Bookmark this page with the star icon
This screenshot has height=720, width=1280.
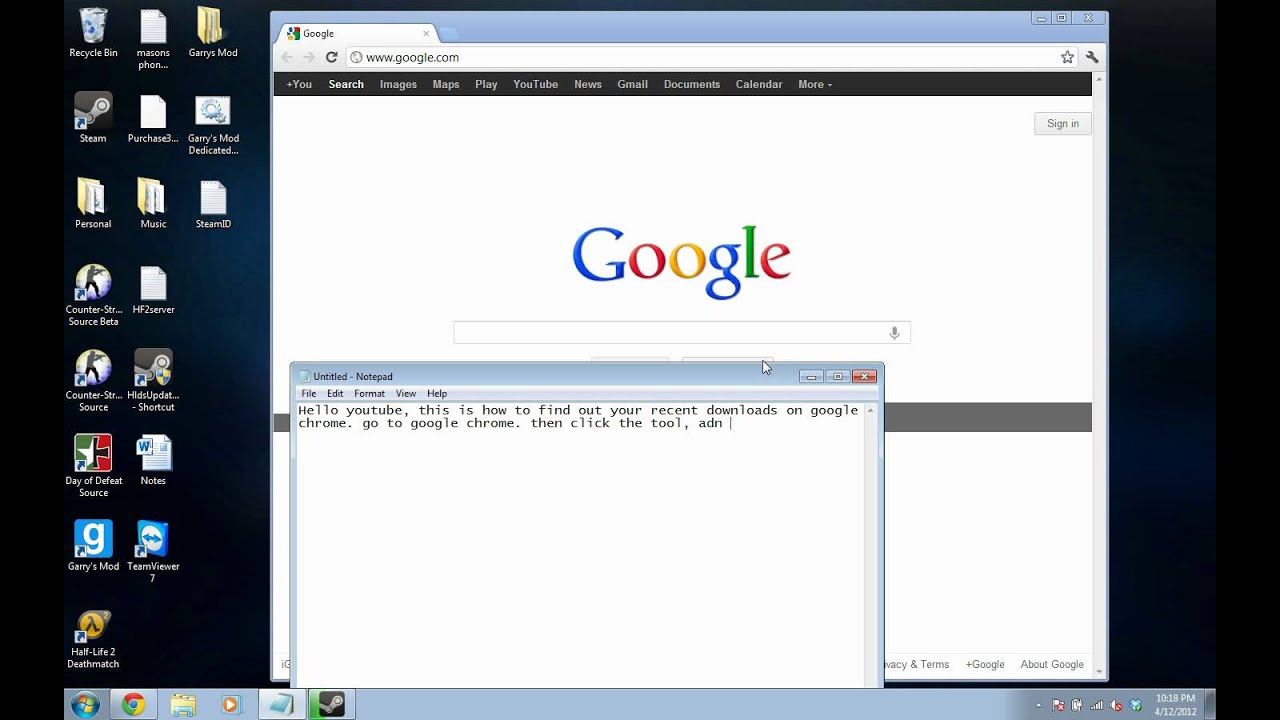[1067, 57]
